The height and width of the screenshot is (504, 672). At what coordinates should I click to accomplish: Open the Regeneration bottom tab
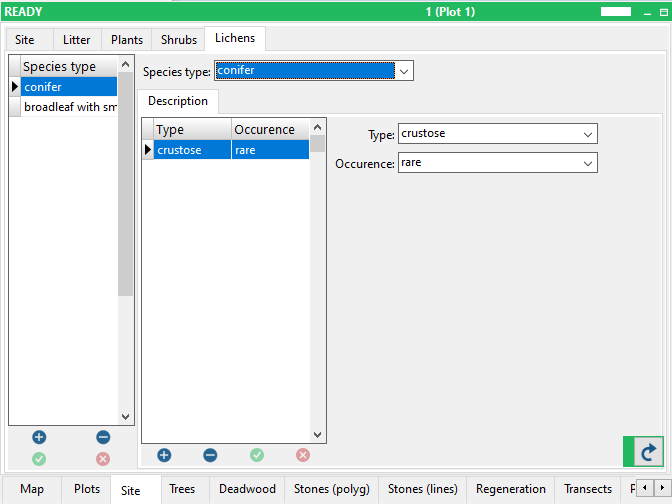click(510, 489)
